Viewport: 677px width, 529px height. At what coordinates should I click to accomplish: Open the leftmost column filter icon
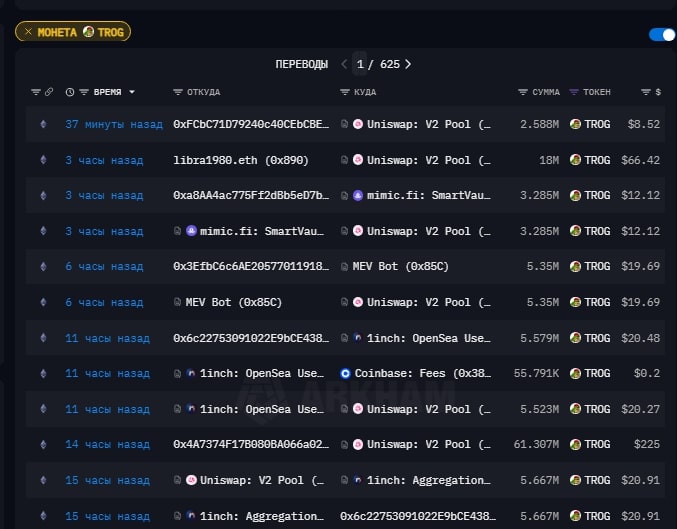(36, 92)
